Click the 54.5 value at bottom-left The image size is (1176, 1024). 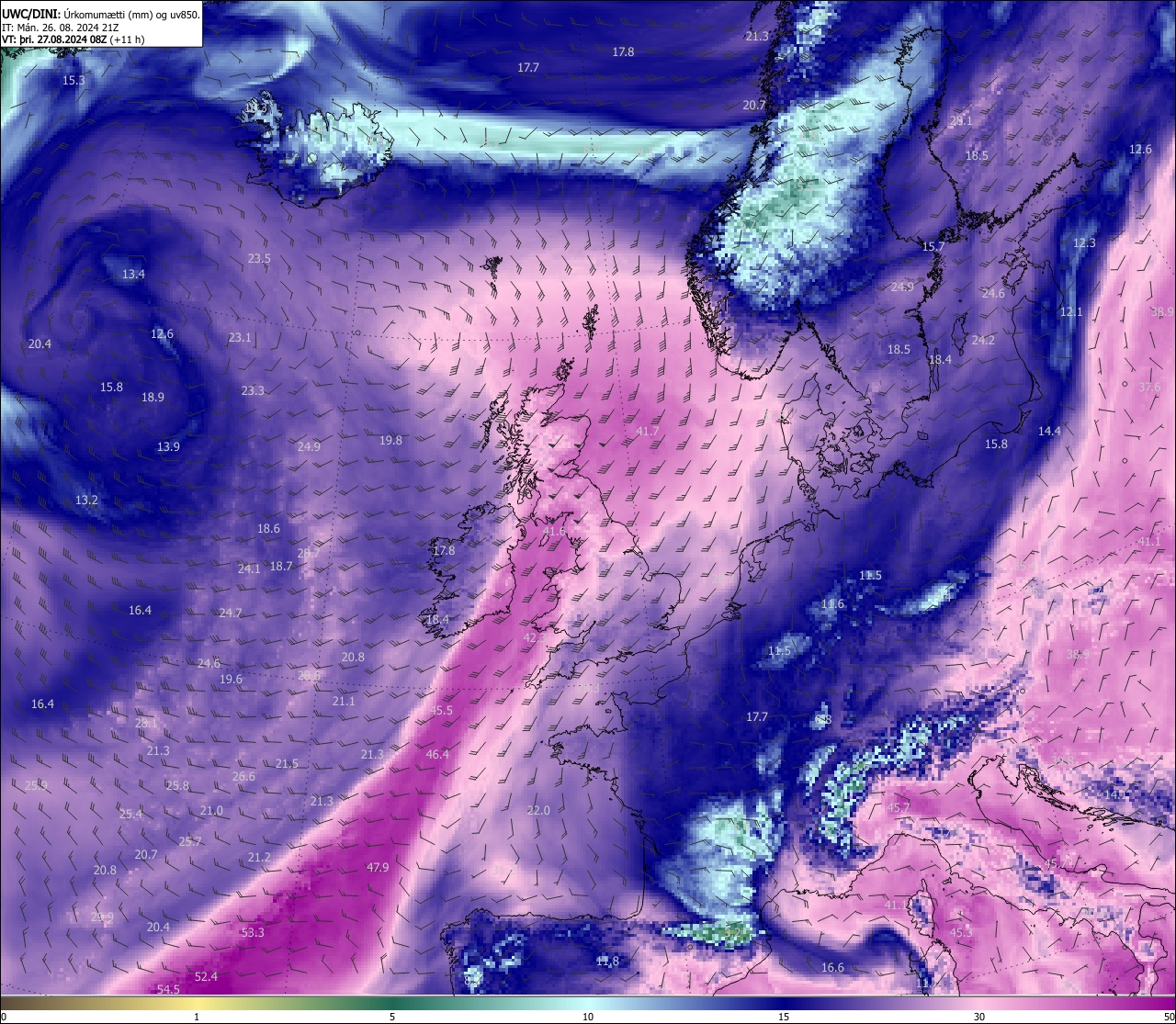tap(168, 990)
